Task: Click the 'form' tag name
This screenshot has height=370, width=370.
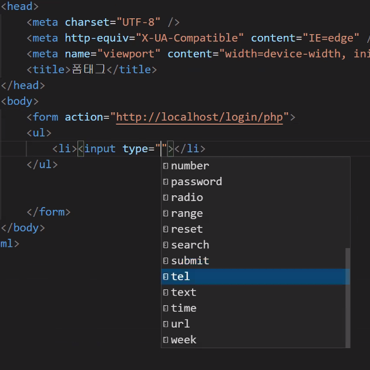Action: (x=45, y=117)
